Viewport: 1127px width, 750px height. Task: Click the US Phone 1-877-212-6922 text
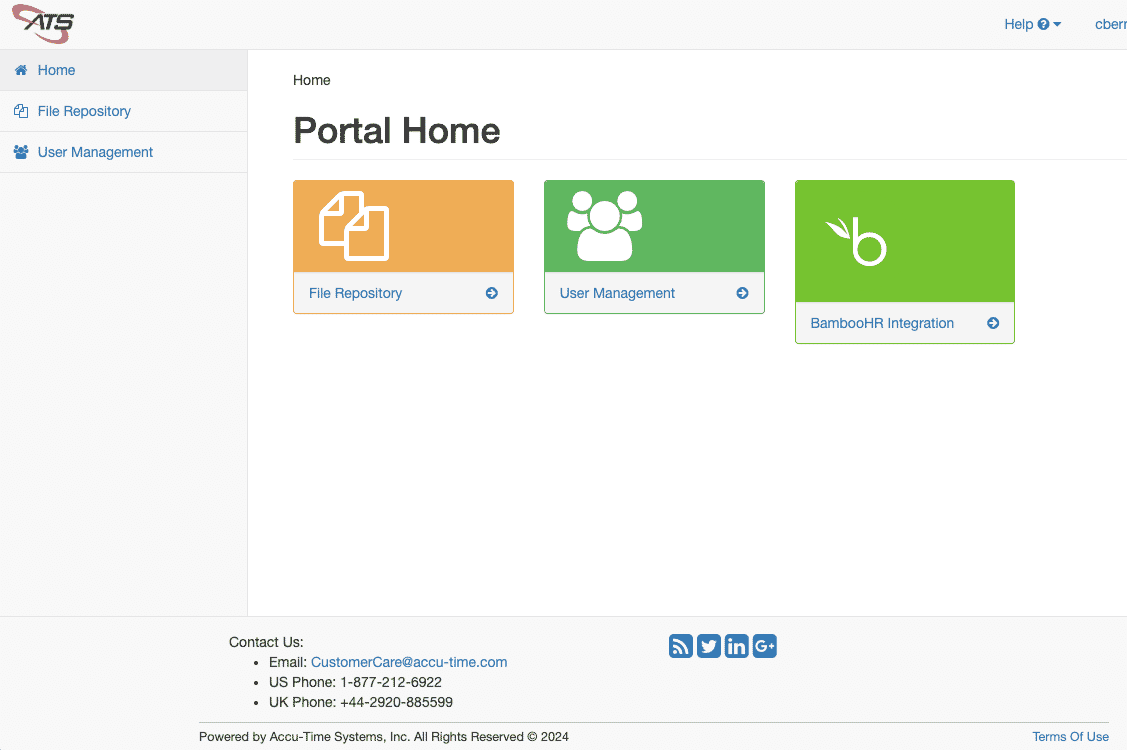coord(355,682)
